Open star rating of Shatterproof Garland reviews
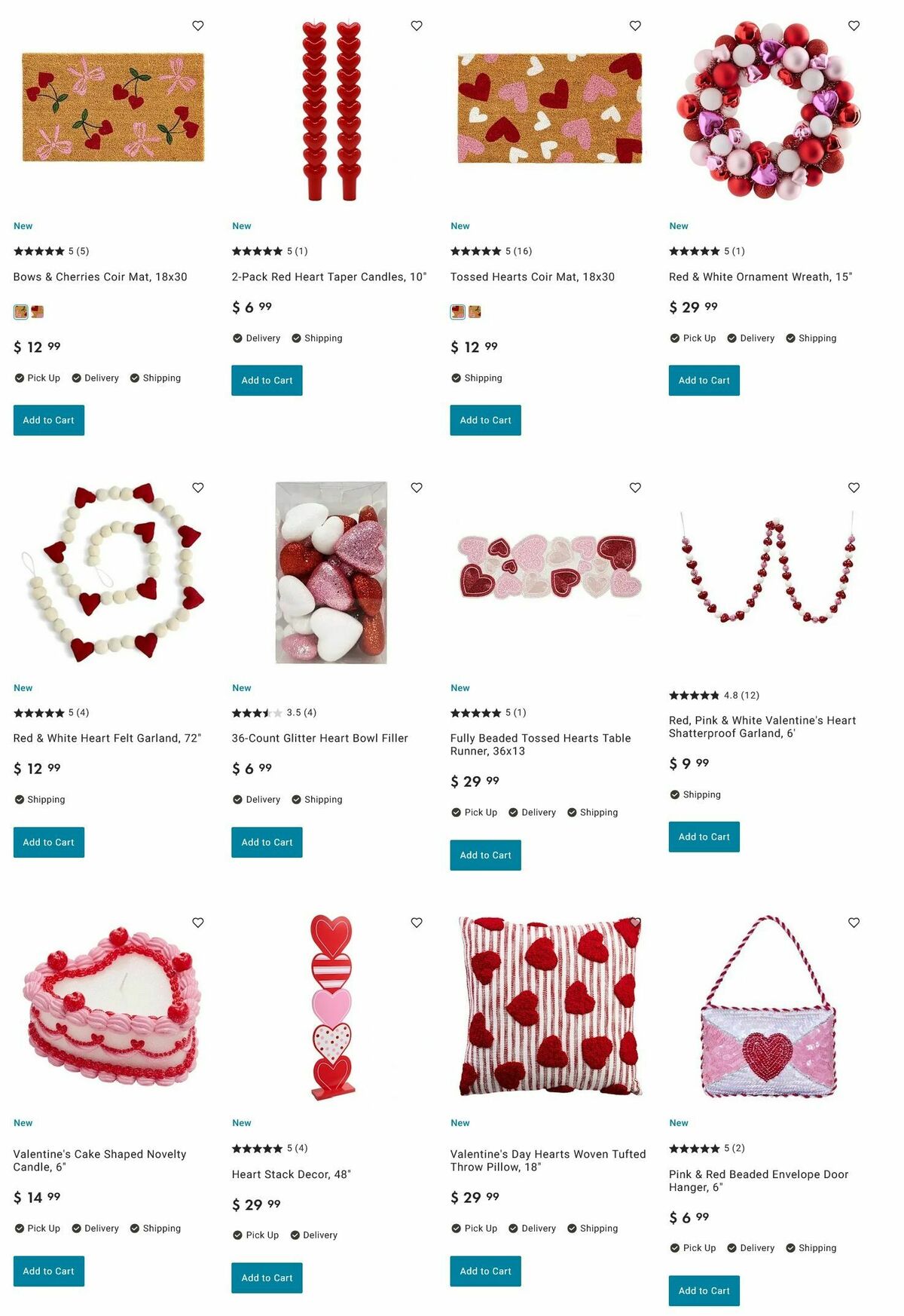 (694, 695)
